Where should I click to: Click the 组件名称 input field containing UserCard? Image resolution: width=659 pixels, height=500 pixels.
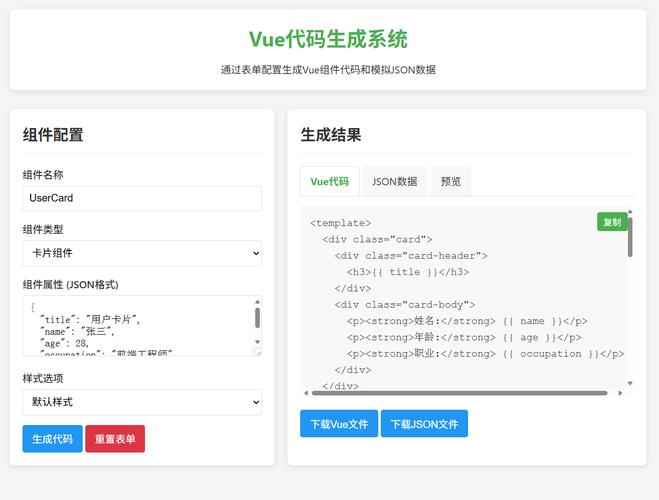pos(142,198)
